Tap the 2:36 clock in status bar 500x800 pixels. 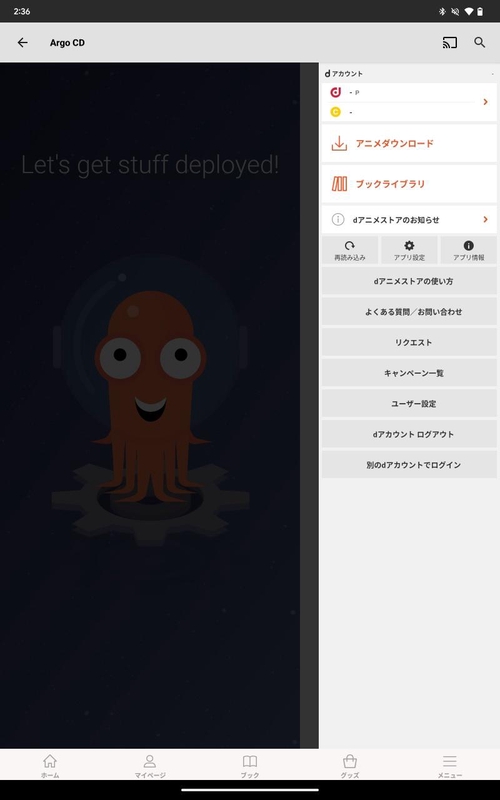[22, 11]
